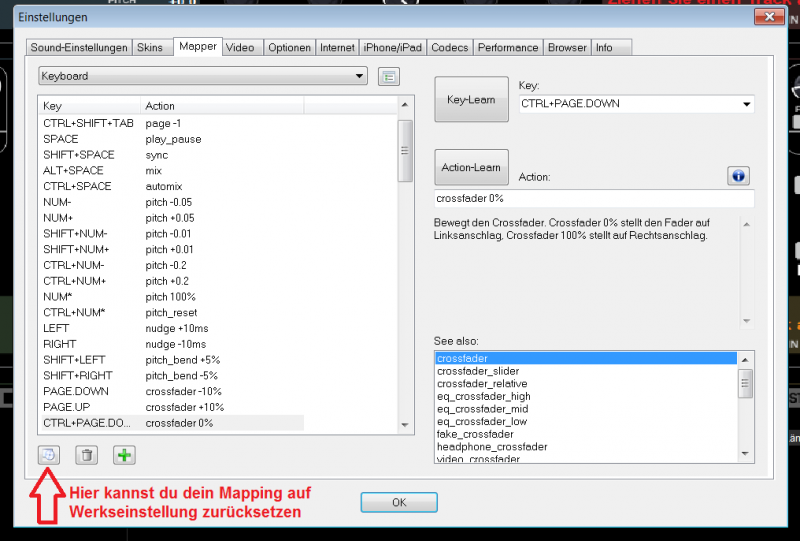Select crossfader_slider in See also list

(x=478, y=371)
